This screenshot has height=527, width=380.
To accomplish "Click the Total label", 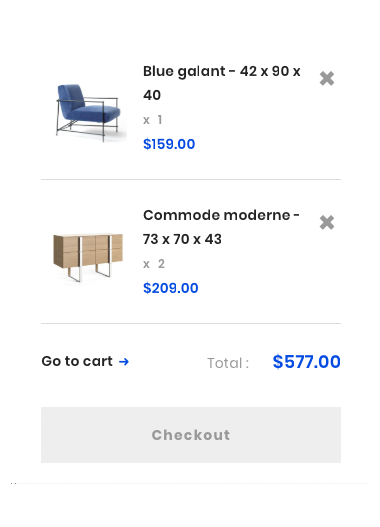I will [228, 363].
